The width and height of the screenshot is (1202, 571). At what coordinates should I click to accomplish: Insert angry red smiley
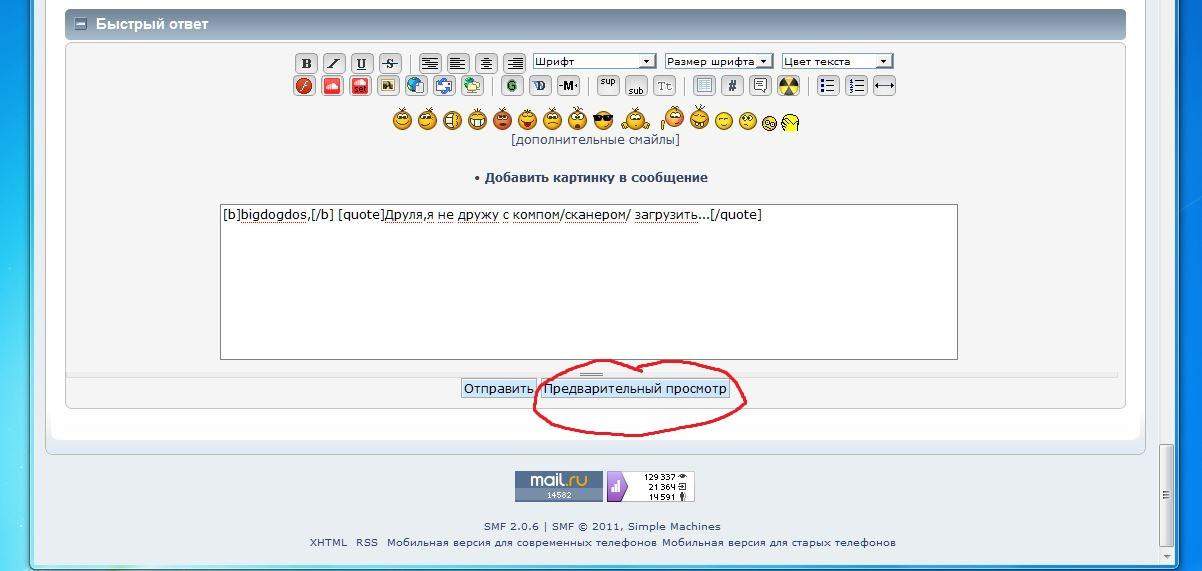point(502,120)
